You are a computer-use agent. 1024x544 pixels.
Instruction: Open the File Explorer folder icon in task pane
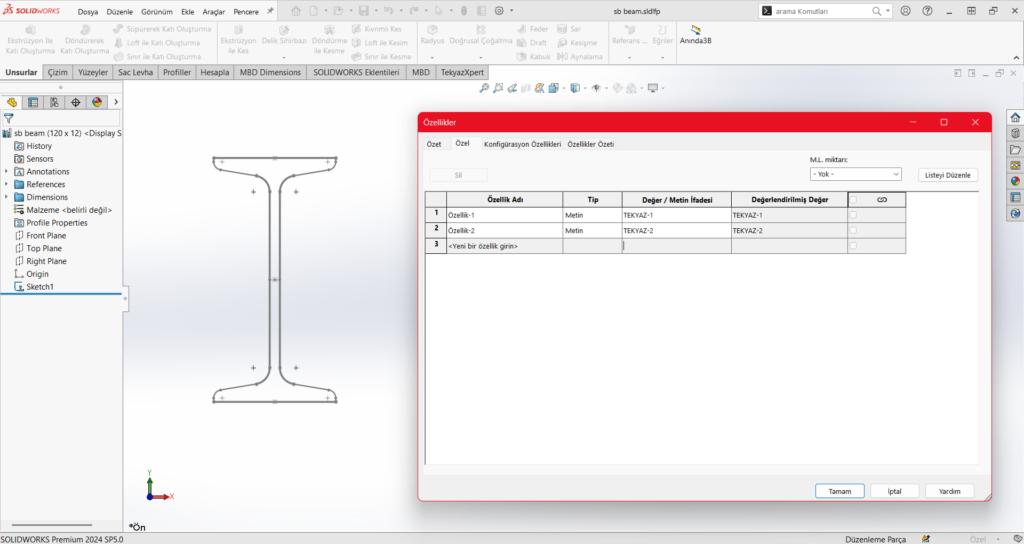(1015, 150)
